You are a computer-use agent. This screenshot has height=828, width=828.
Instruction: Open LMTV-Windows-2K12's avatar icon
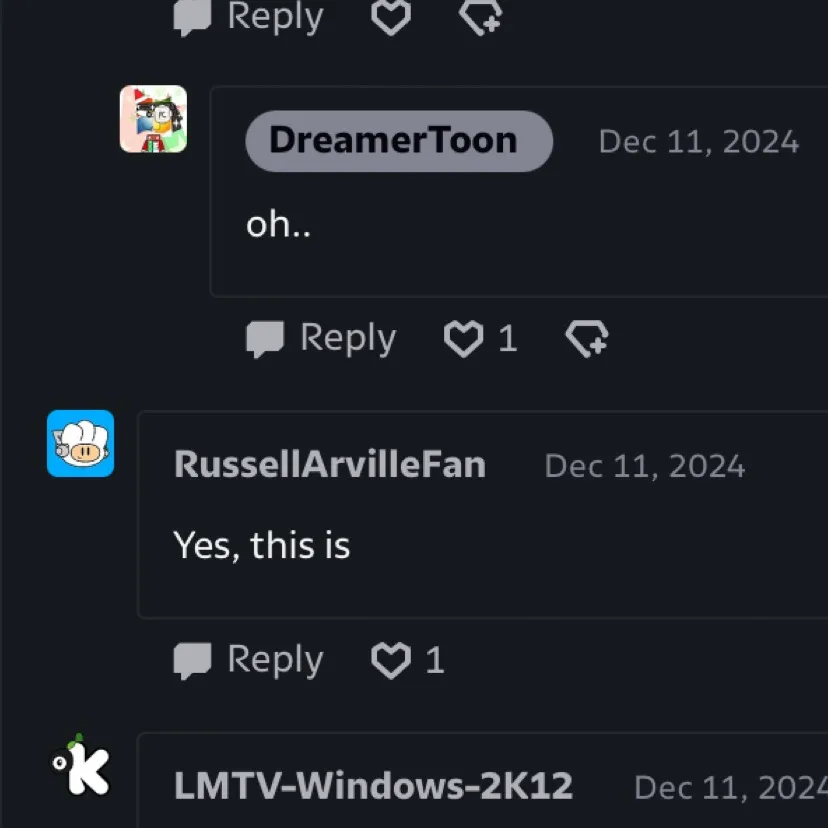click(80, 765)
